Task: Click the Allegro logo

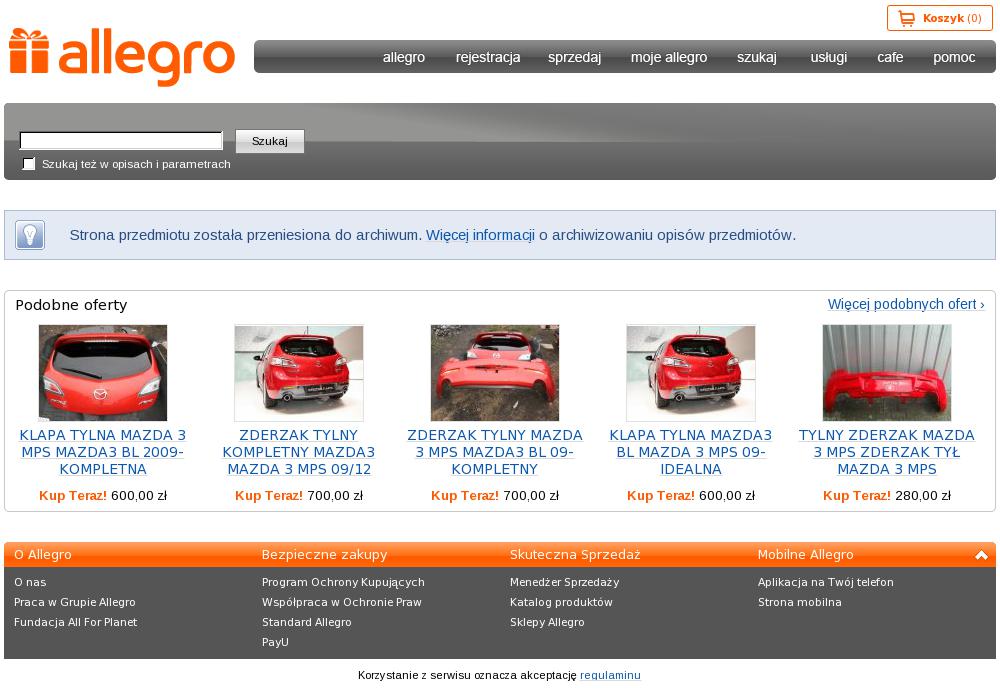Action: (122, 56)
